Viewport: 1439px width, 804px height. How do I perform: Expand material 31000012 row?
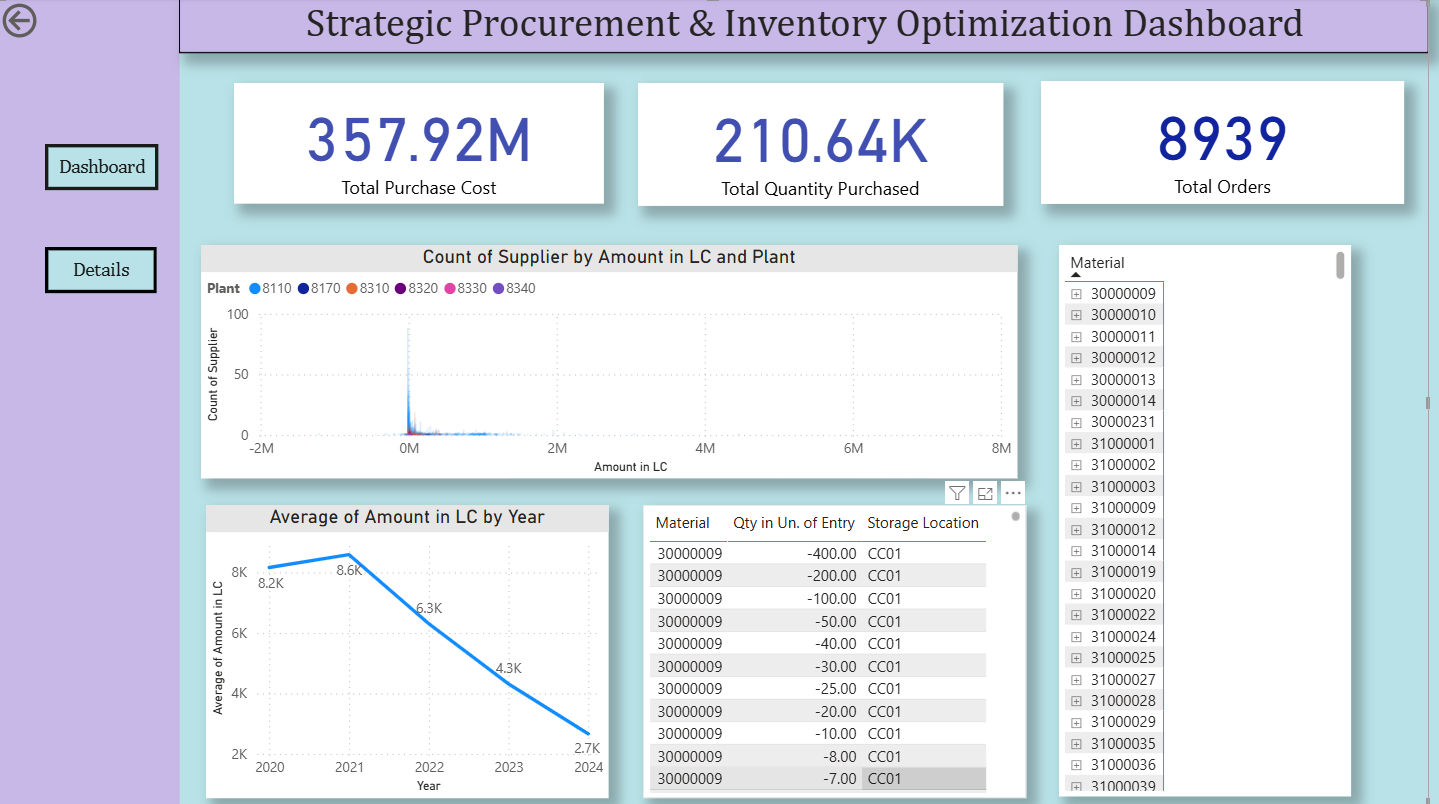(x=1077, y=530)
